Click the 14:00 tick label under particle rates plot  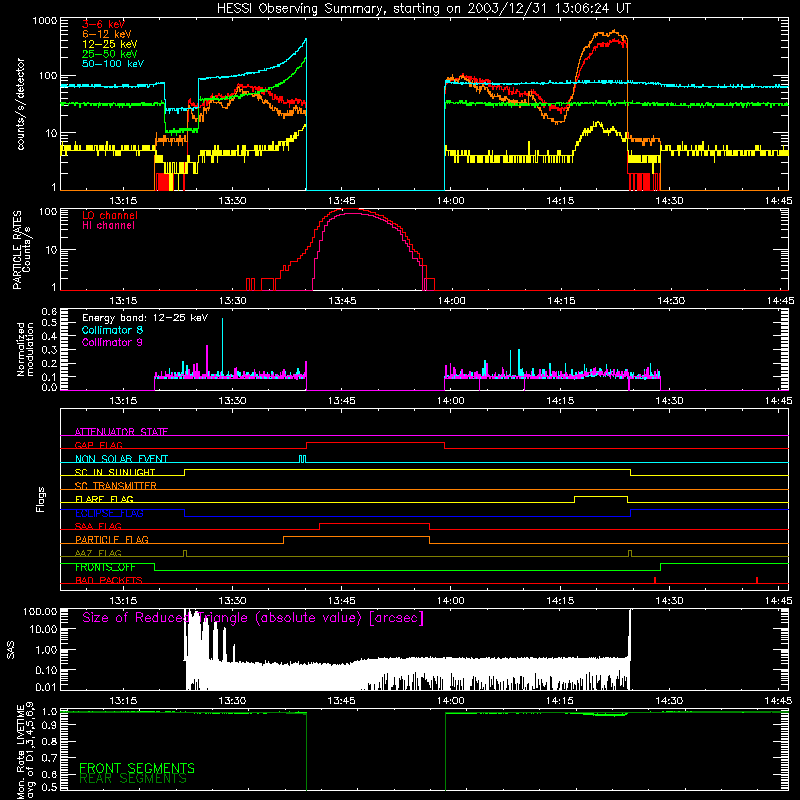451,301
